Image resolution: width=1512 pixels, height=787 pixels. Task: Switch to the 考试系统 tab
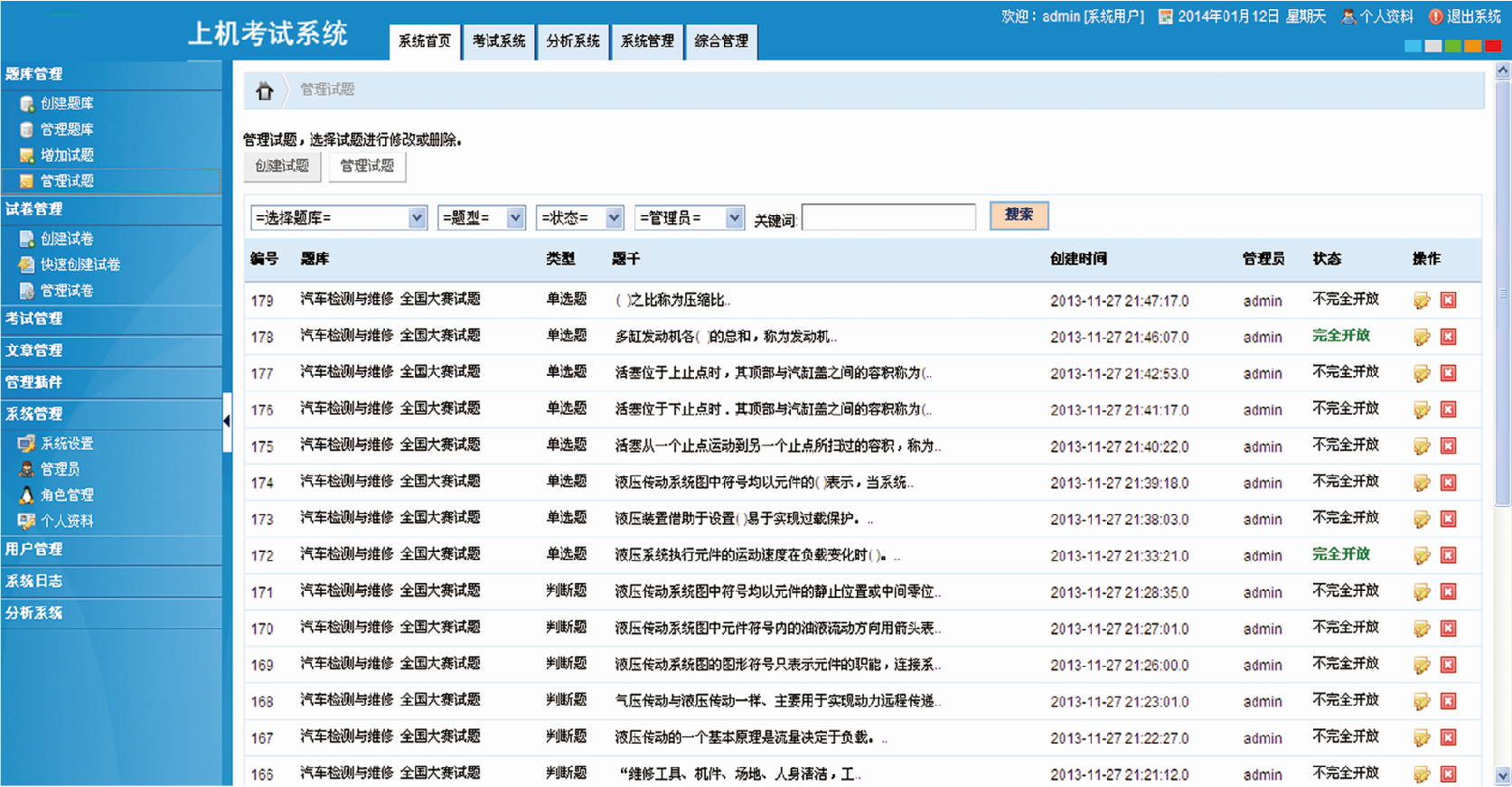tap(499, 42)
